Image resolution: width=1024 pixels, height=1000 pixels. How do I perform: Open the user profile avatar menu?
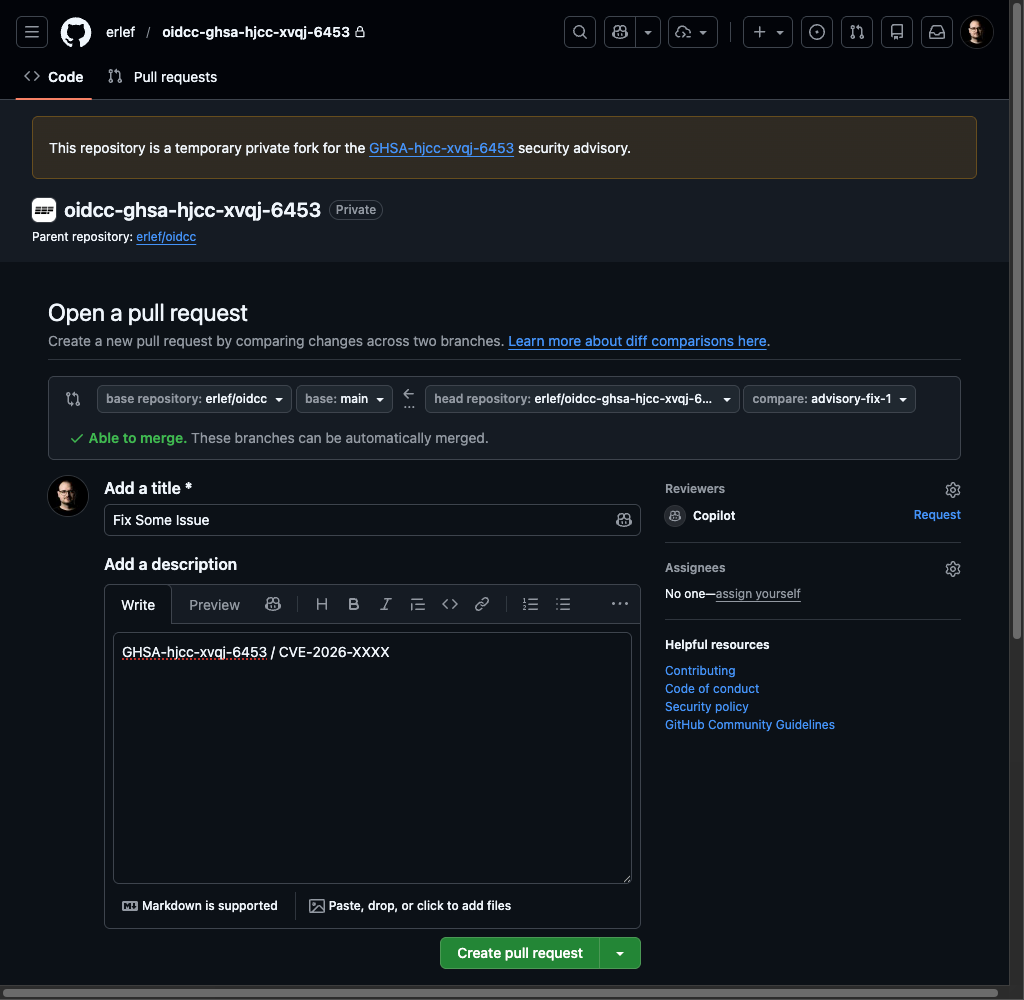coord(976,32)
